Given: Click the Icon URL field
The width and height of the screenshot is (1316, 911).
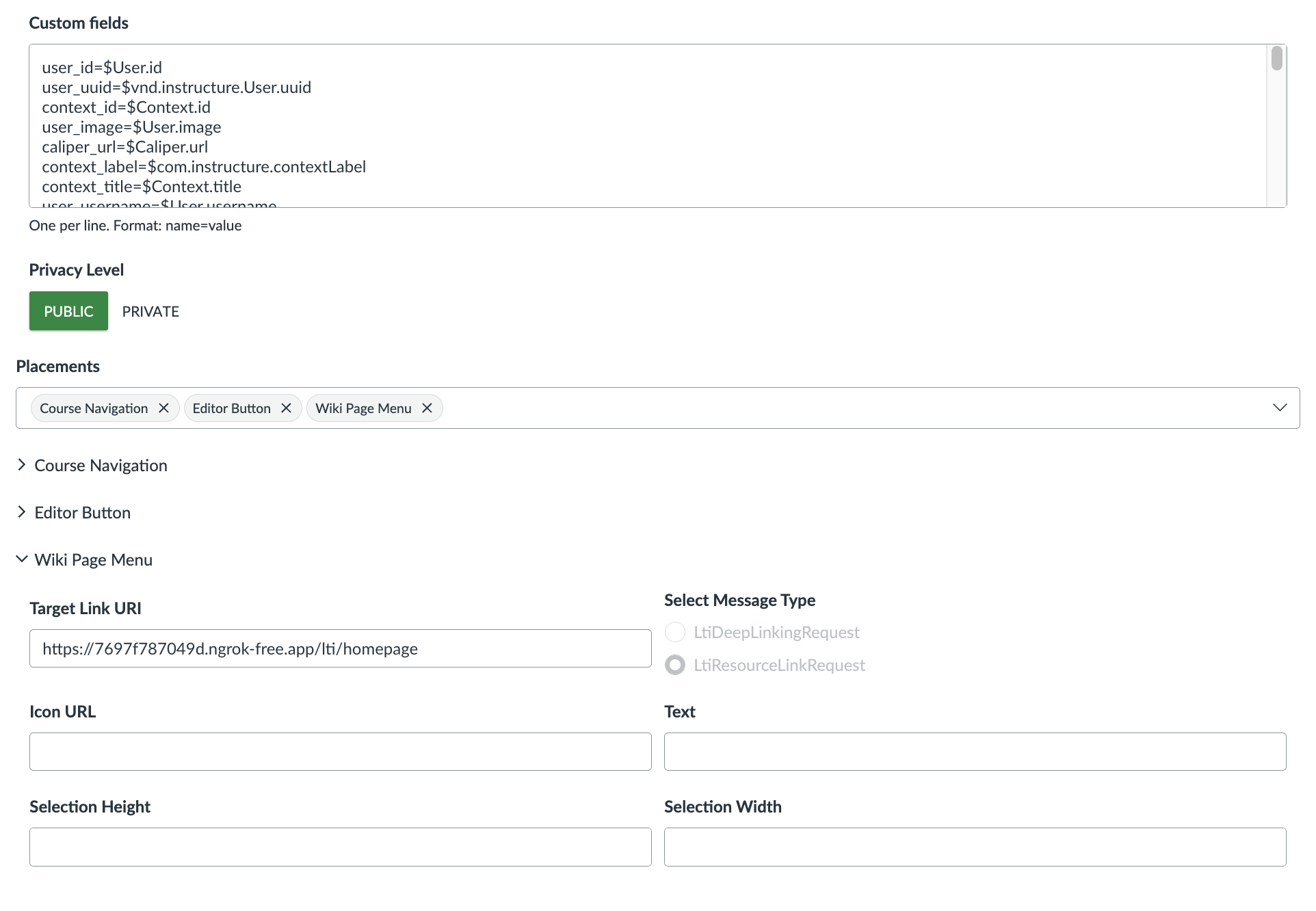Looking at the screenshot, I should 340,751.
